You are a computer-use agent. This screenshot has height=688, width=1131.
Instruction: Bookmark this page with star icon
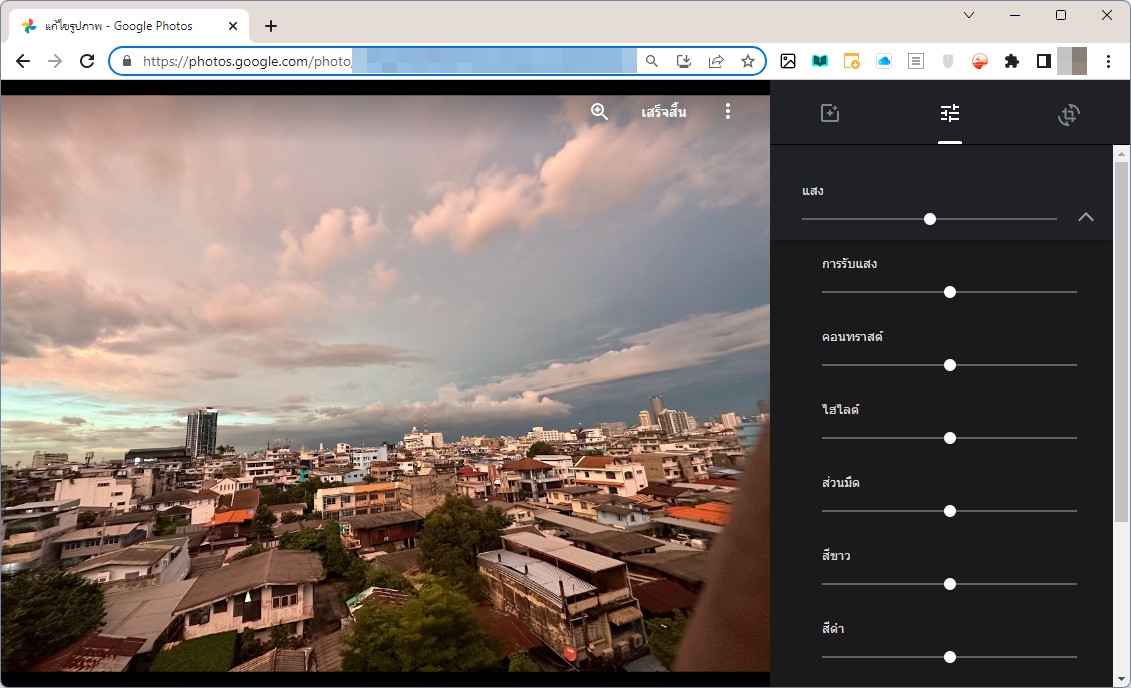[x=748, y=61]
